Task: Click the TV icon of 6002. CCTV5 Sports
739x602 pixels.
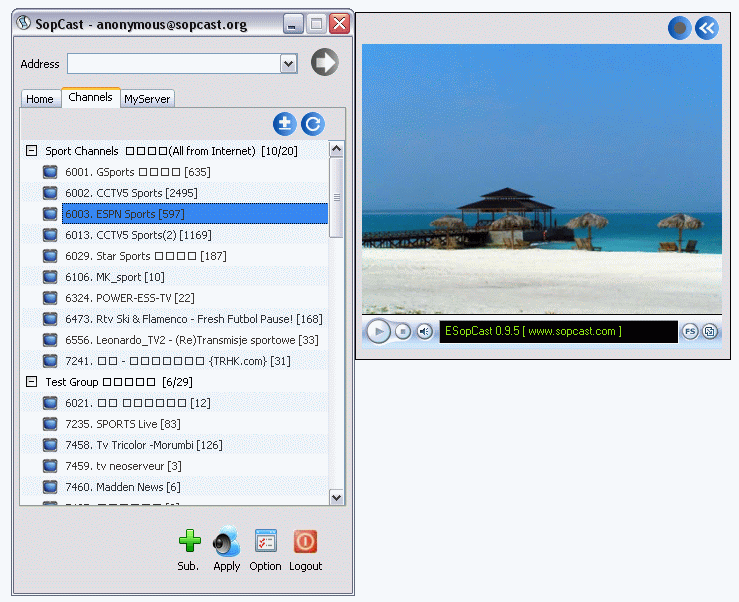Action: click(50, 193)
